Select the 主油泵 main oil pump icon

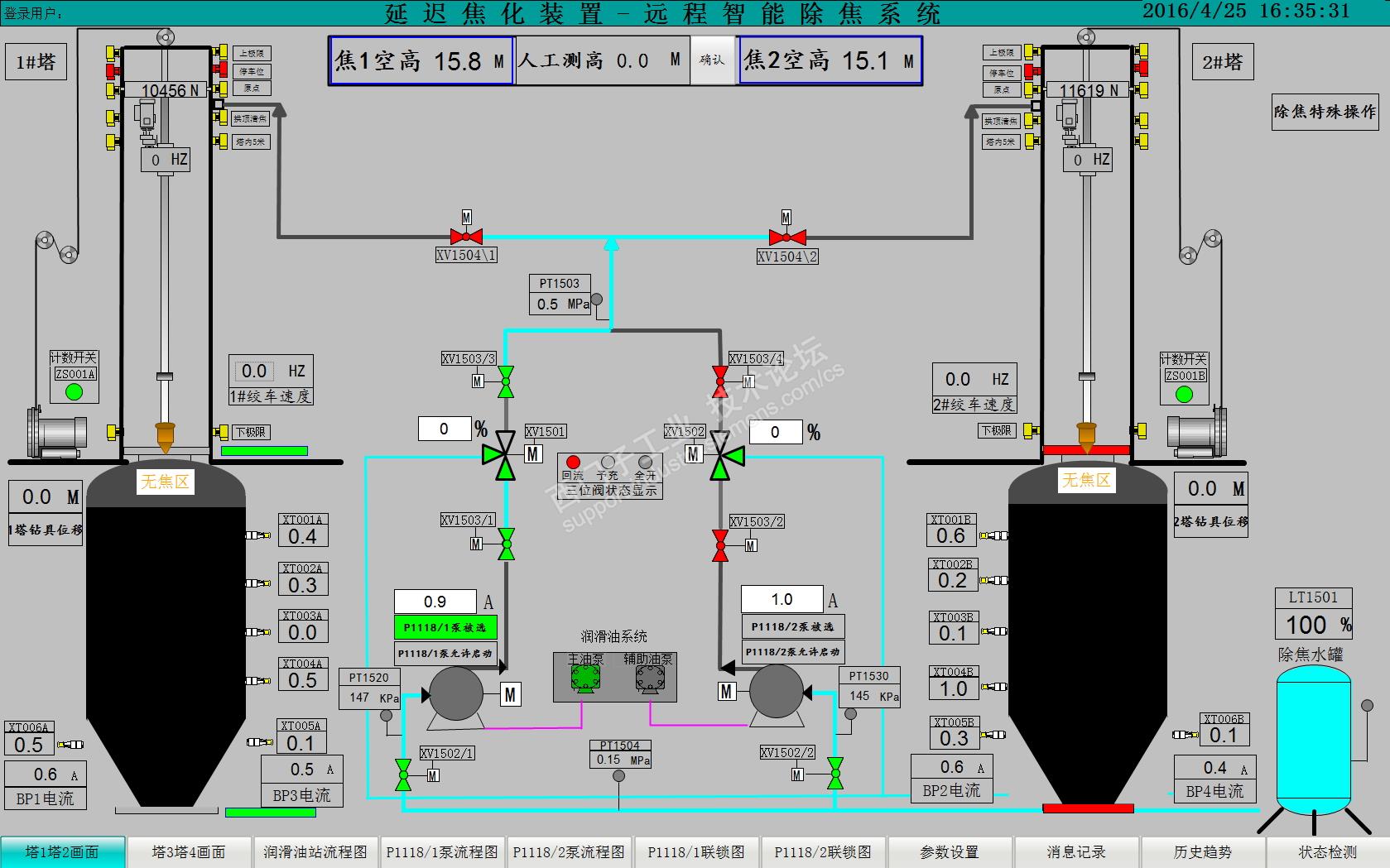585,679
